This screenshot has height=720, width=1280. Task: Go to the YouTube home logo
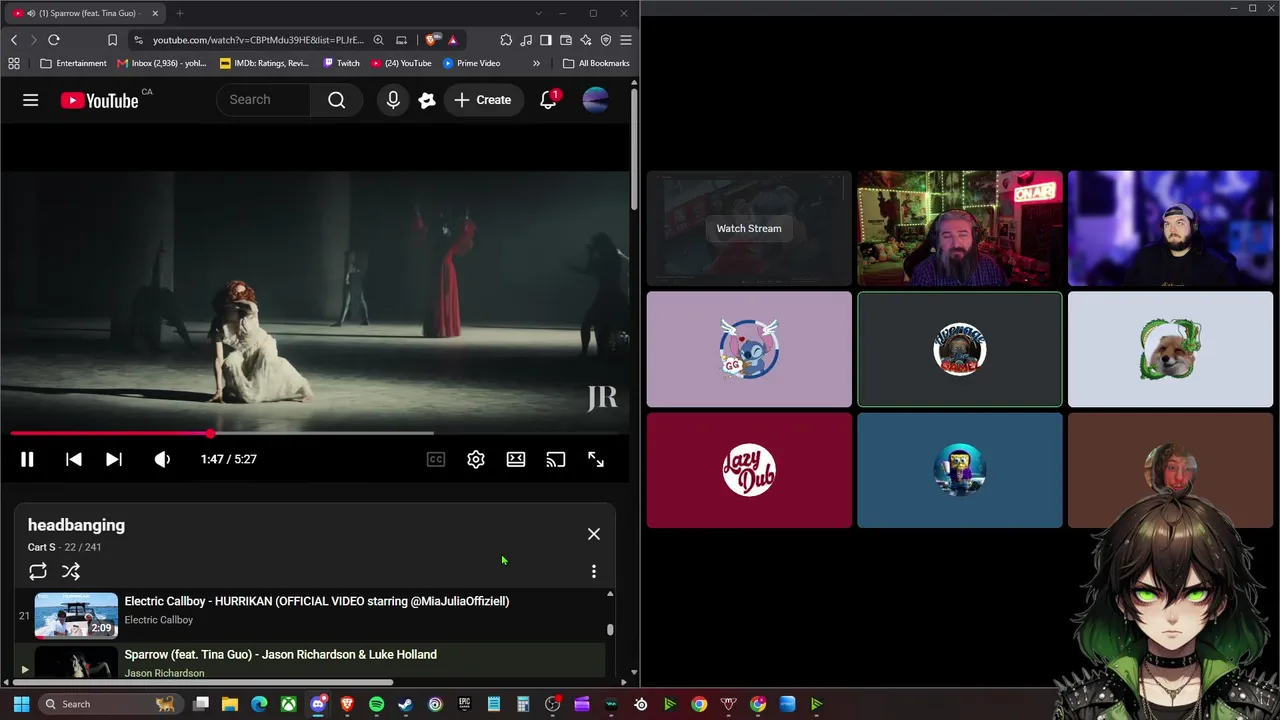coord(99,100)
